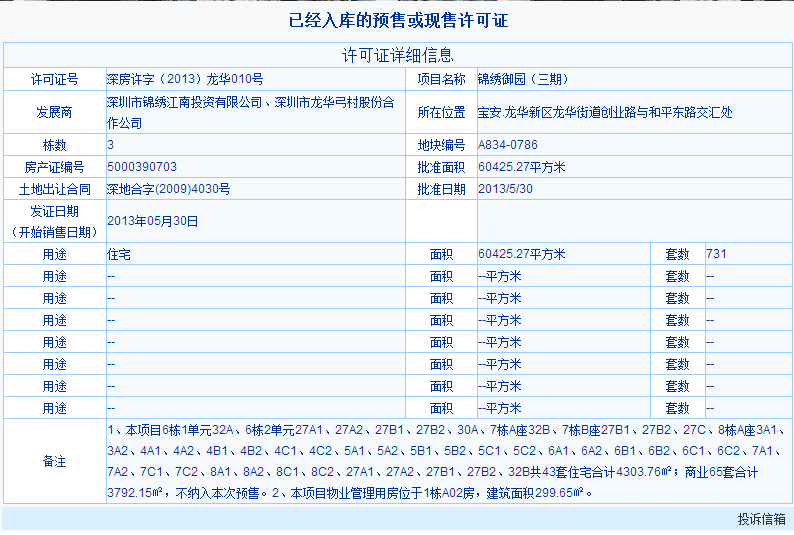Click the 备注 label cell

(x=55, y=461)
